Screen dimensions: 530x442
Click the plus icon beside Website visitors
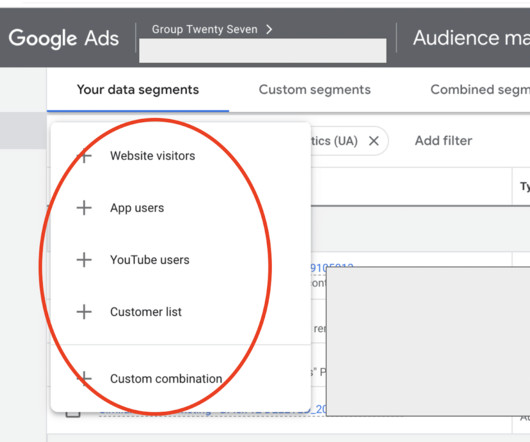click(84, 156)
